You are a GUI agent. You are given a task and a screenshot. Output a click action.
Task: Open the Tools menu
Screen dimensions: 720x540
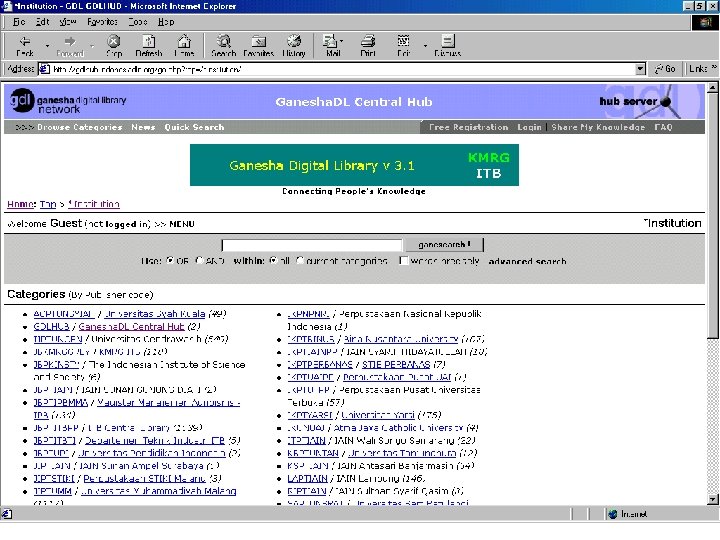coord(138,22)
